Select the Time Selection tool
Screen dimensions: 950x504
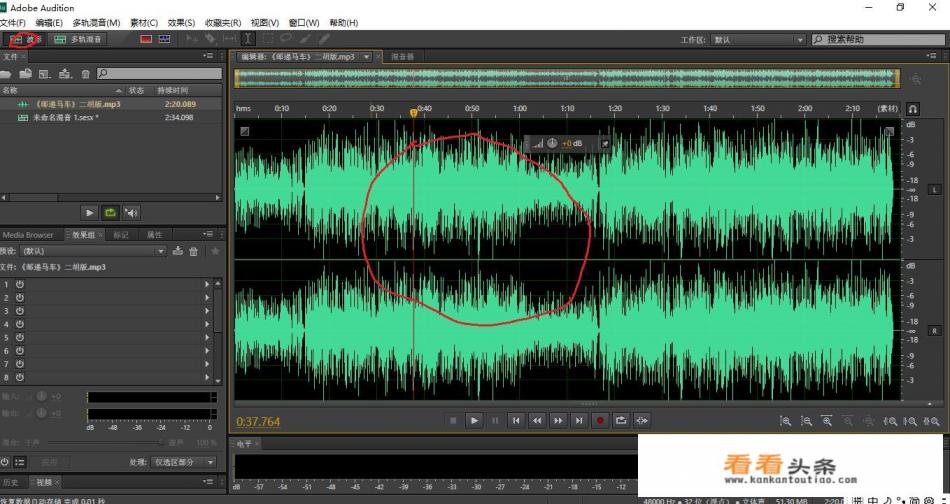tap(248, 39)
